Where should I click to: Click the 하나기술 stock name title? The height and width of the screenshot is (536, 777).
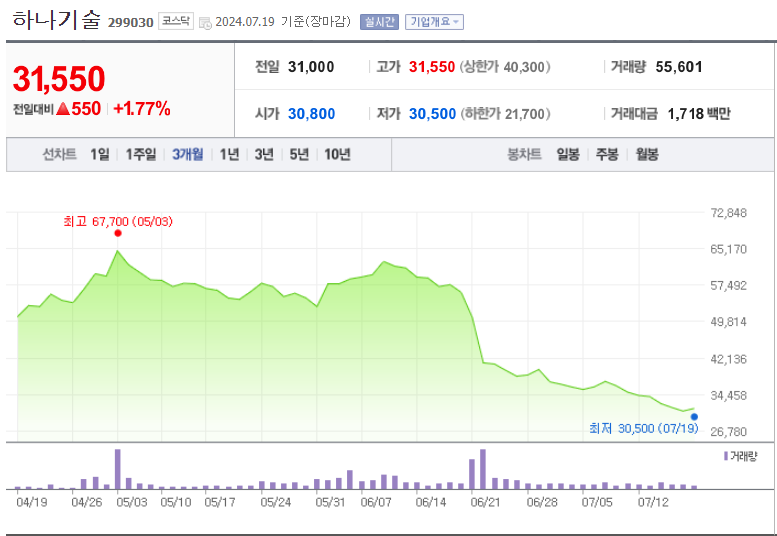pyautogui.click(x=57, y=21)
